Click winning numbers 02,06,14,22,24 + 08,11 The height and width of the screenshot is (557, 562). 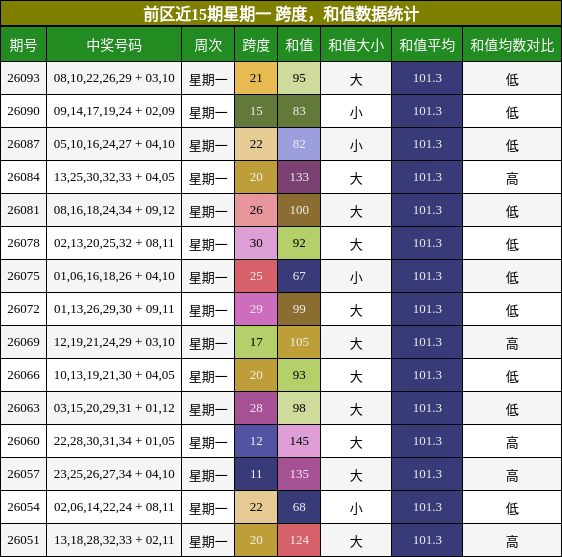tap(114, 507)
